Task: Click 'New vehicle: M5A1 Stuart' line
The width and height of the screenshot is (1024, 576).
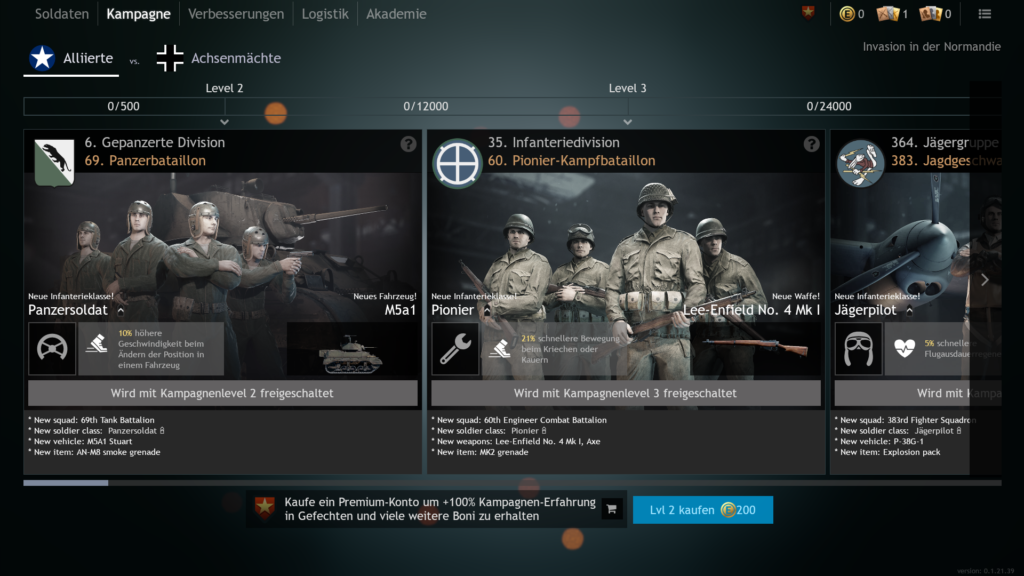Action: click(80, 441)
